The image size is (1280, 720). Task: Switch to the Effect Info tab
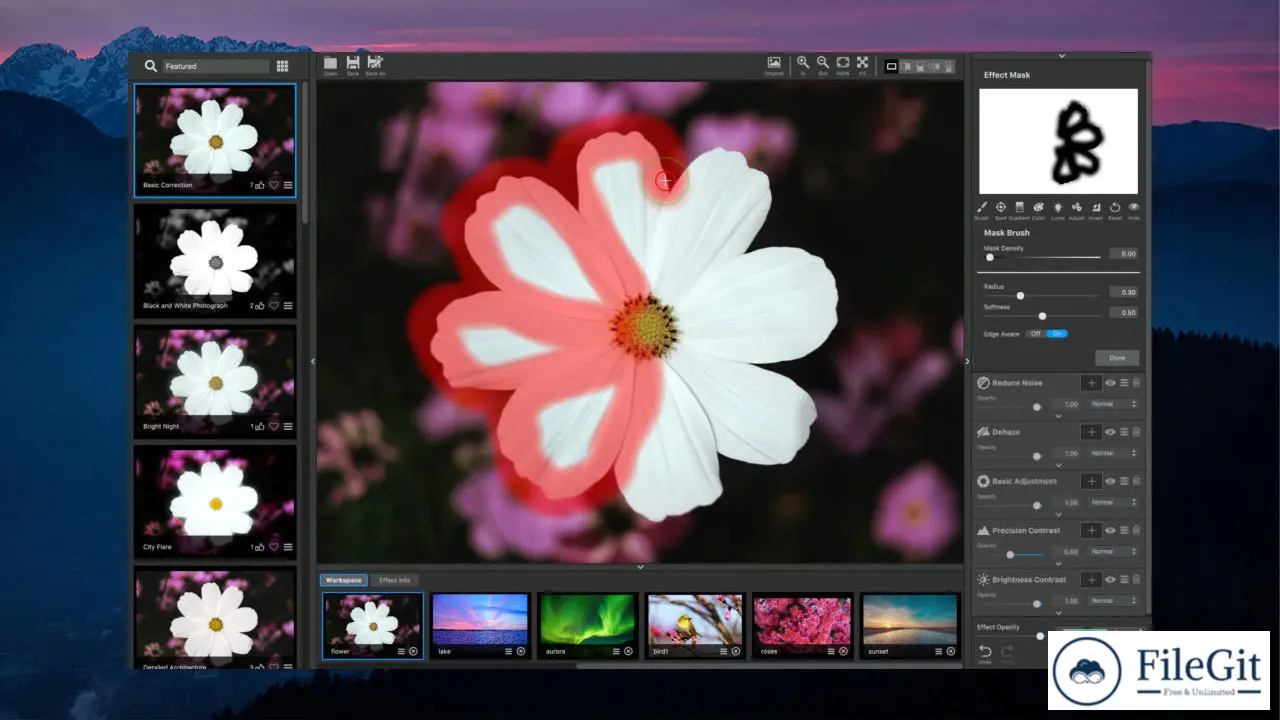click(x=394, y=580)
